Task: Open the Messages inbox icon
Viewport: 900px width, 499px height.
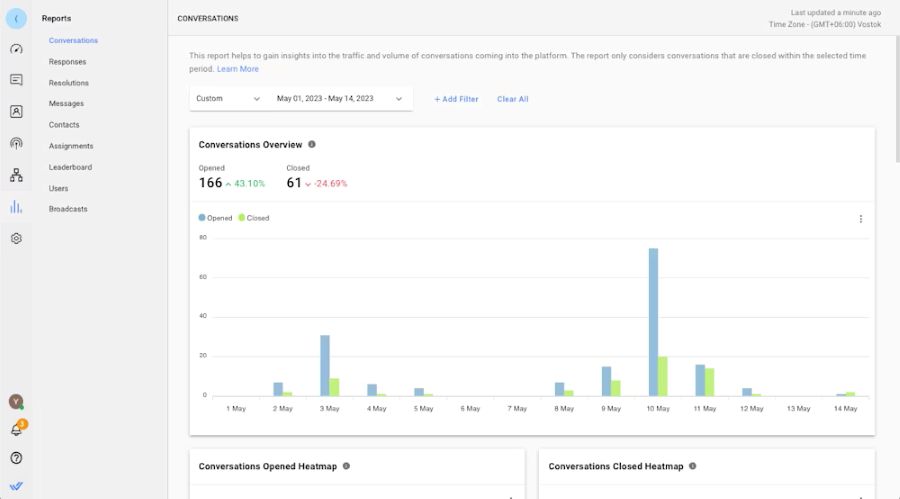Action: [16, 80]
